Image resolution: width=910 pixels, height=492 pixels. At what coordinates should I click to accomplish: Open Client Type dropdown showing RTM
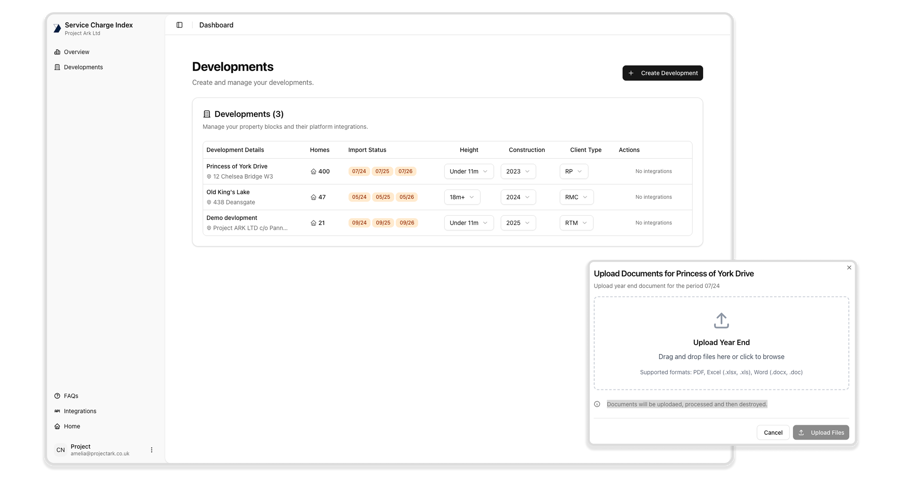tap(576, 223)
